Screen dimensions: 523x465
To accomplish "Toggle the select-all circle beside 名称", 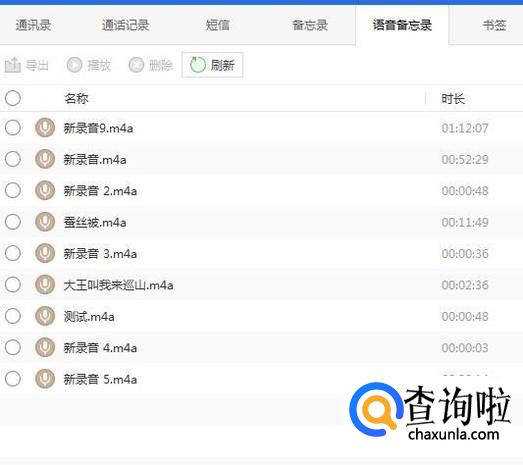I will (13, 98).
